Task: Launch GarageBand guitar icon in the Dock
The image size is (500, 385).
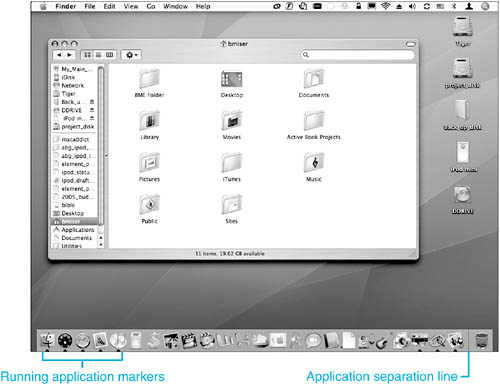Action: pyautogui.click(x=383, y=341)
